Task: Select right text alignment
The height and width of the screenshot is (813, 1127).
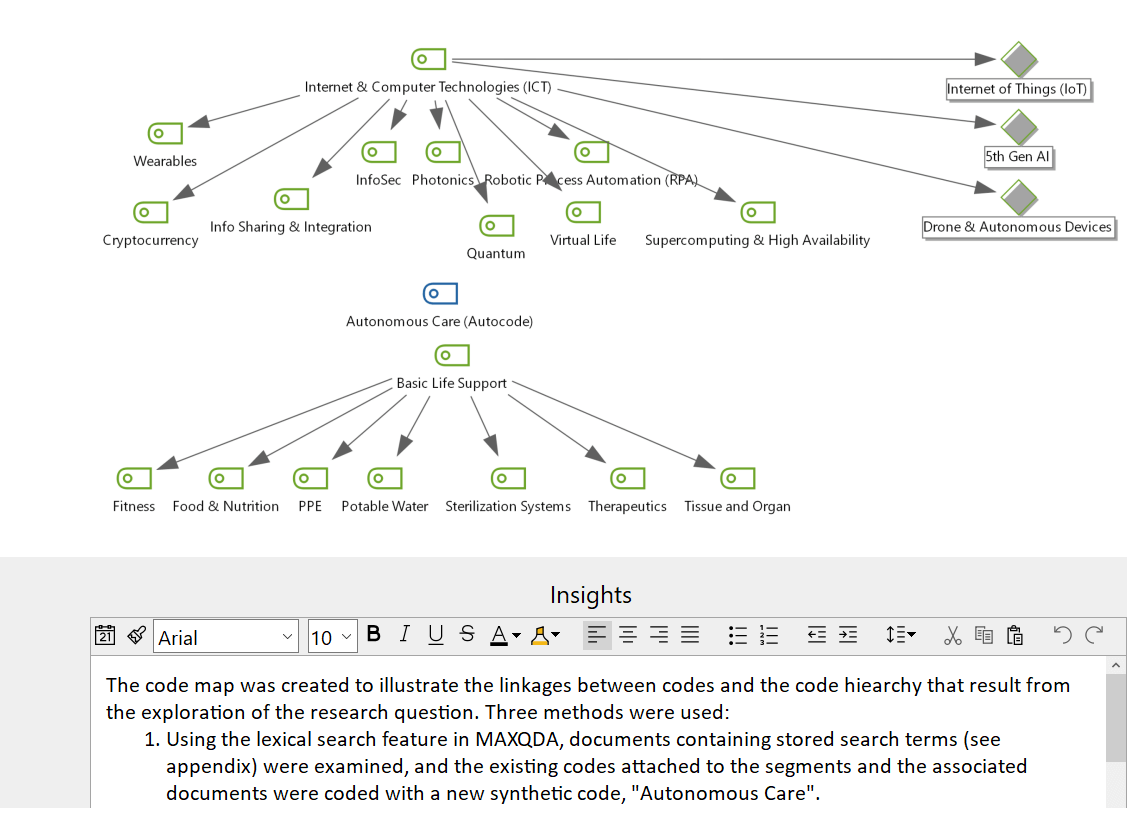Action: point(659,635)
